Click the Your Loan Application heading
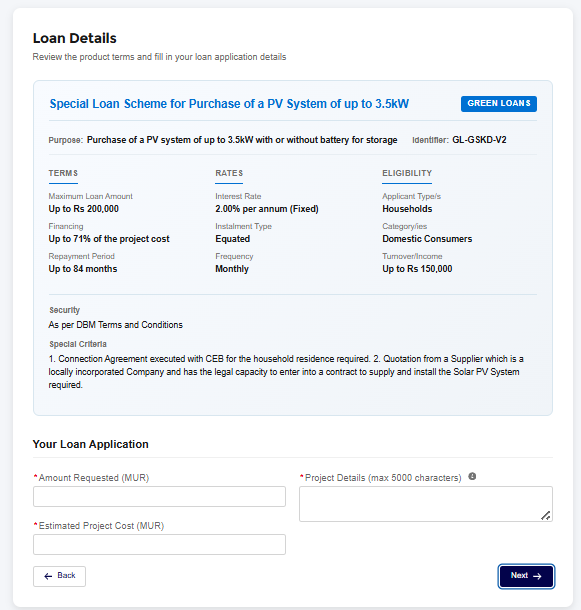Viewport: 581px width, 610px height. click(x=91, y=444)
